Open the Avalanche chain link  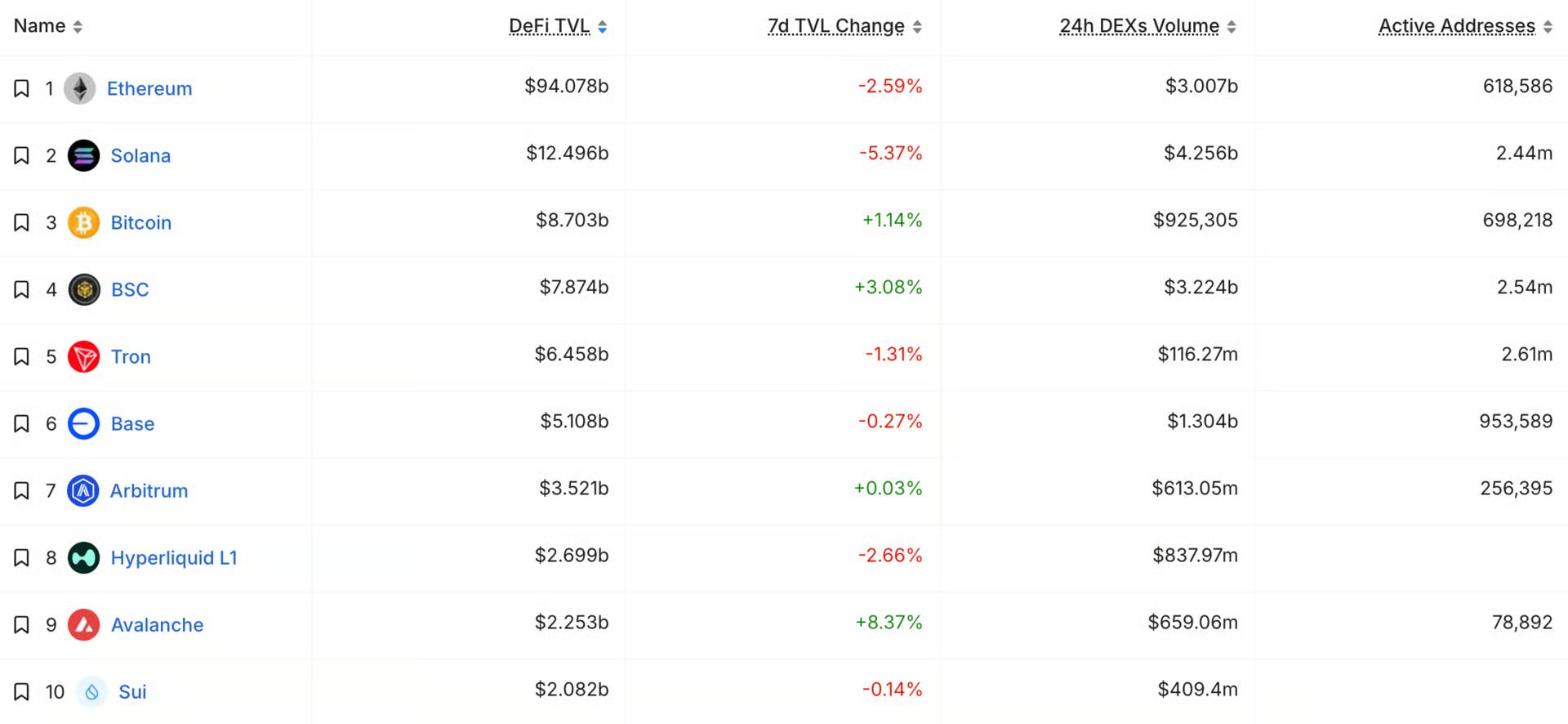(157, 625)
